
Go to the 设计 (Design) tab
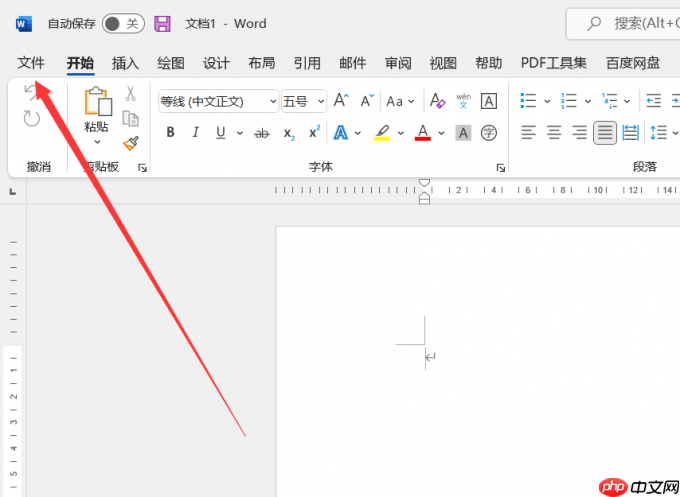[x=216, y=63]
